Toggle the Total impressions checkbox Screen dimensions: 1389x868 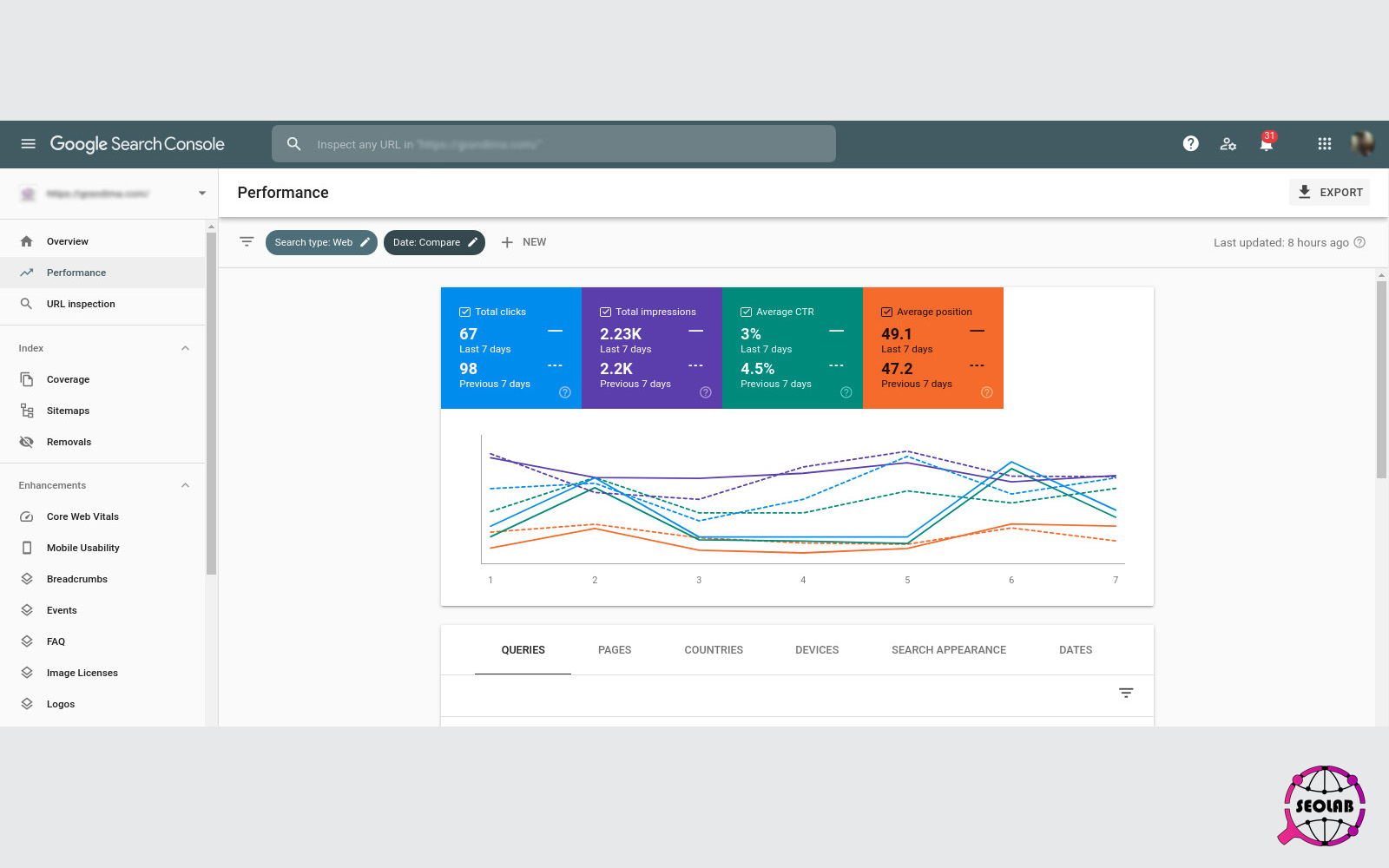tap(605, 312)
